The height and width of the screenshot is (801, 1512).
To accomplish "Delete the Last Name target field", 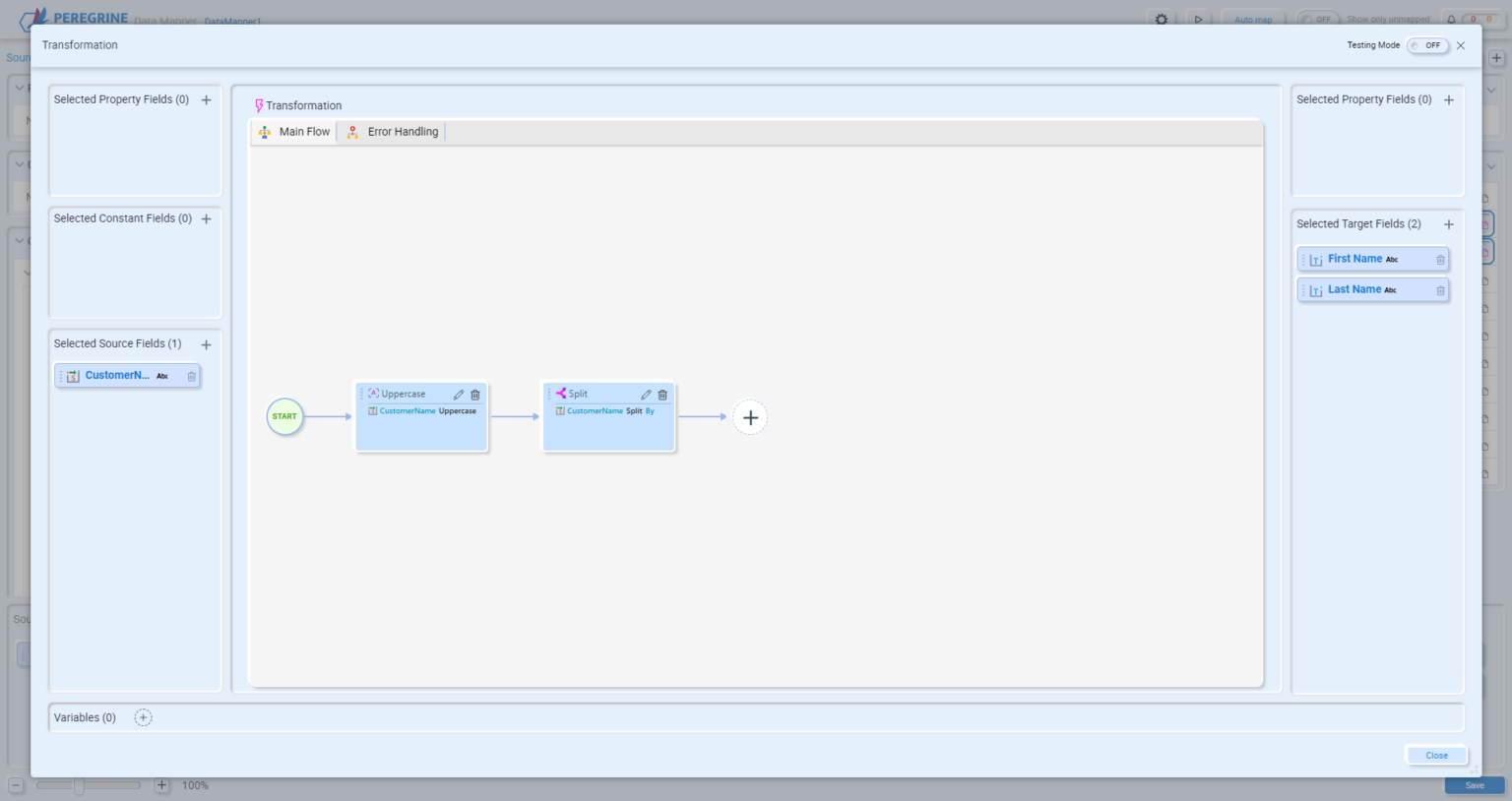I will pos(1440,290).
